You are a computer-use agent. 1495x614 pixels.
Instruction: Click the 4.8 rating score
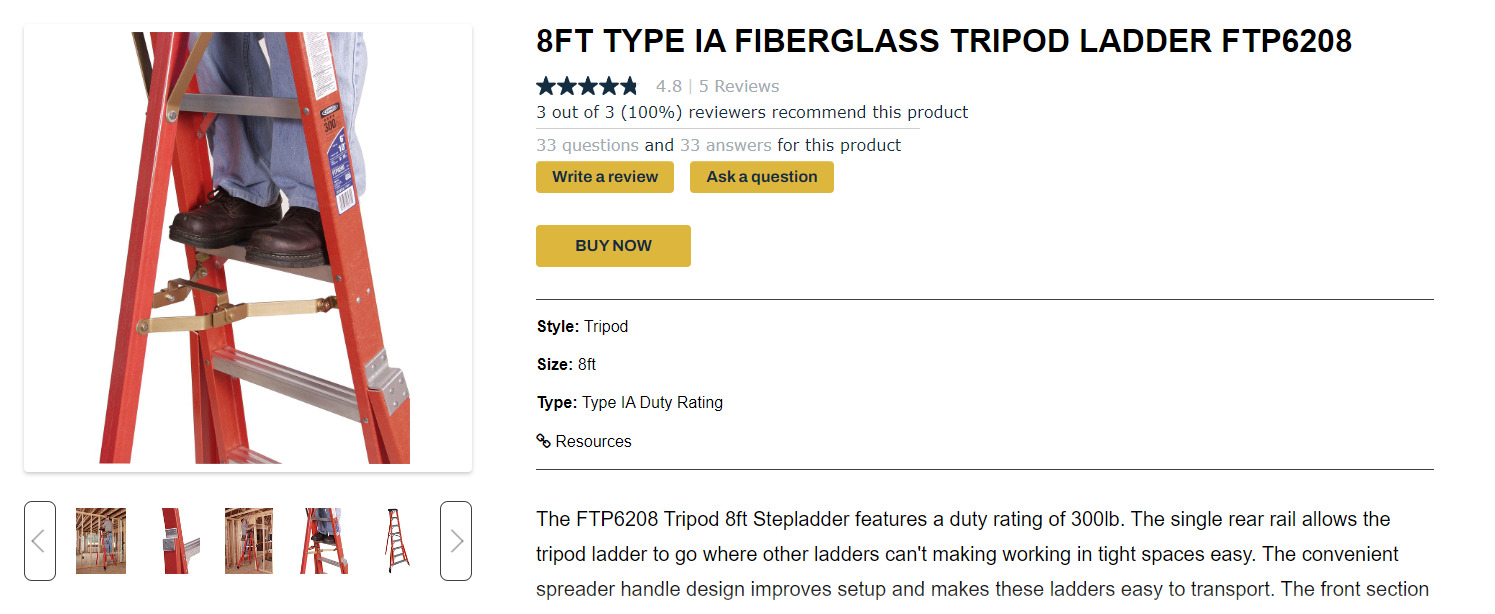coord(669,86)
